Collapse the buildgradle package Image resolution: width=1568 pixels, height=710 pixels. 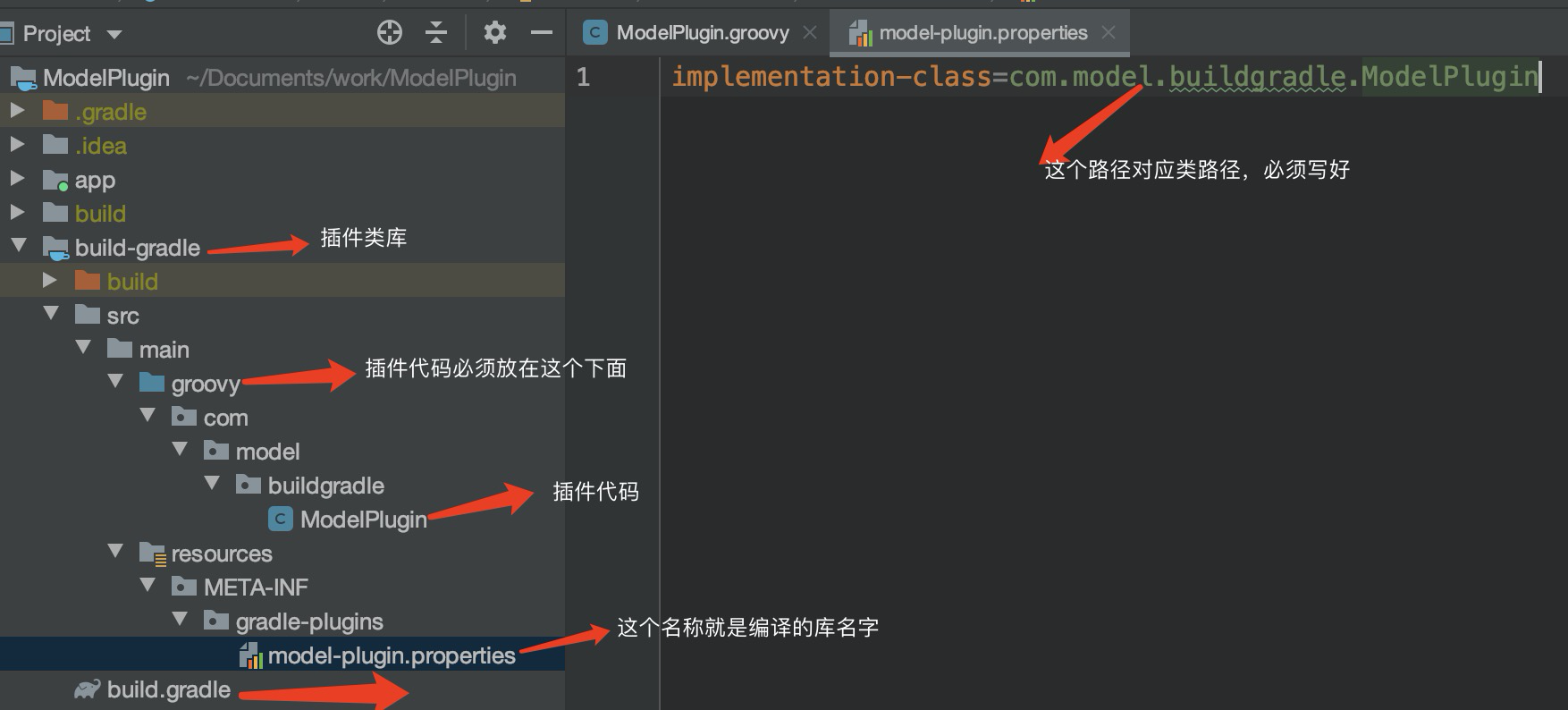[212, 483]
